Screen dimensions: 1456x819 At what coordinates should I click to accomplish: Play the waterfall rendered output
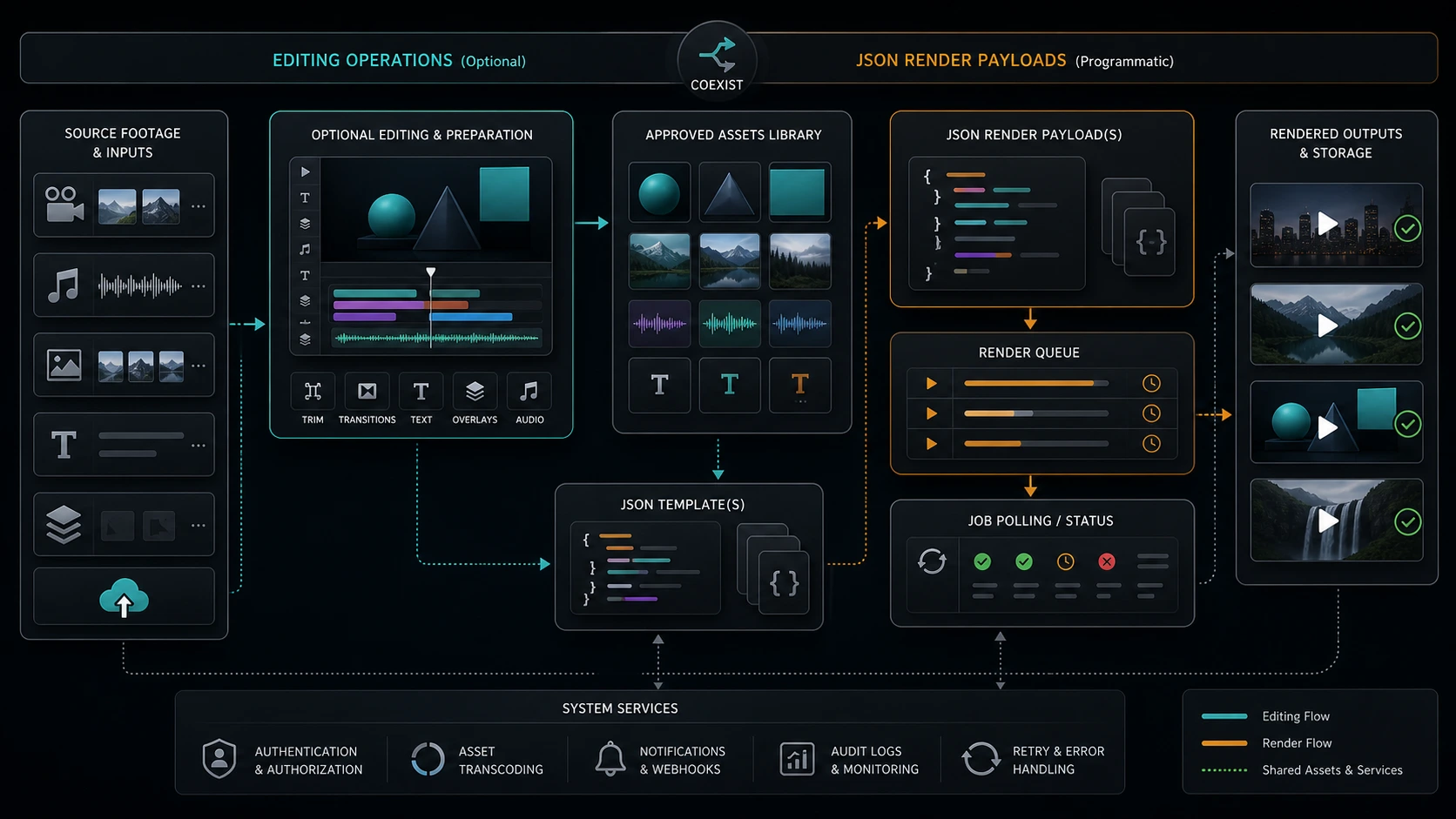click(1327, 520)
